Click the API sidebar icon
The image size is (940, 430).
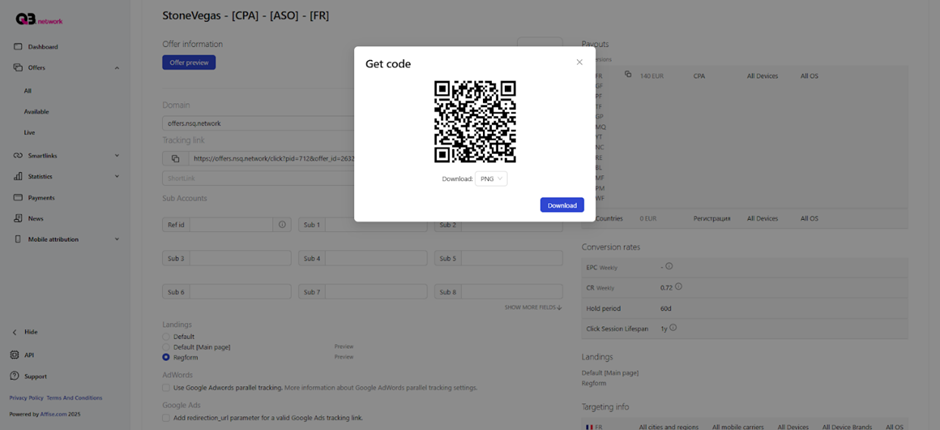(15, 355)
